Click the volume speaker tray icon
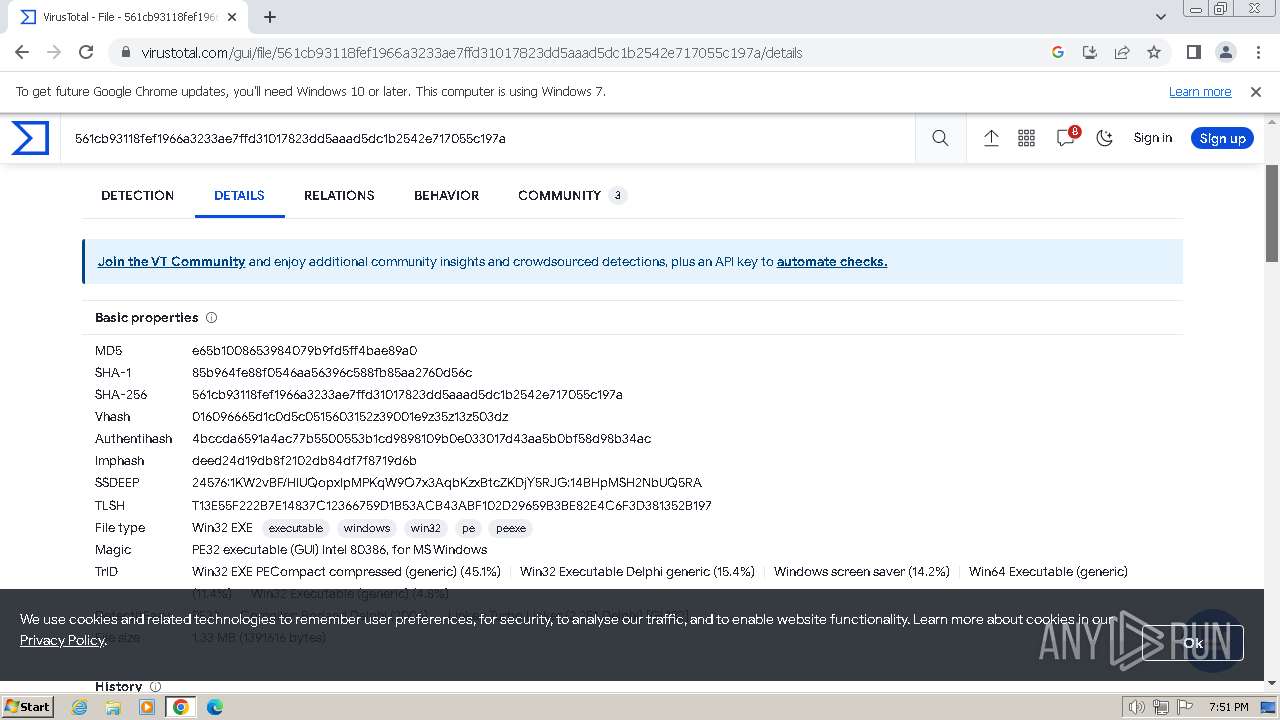The height and width of the screenshot is (720, 1280). (1137, 707)
